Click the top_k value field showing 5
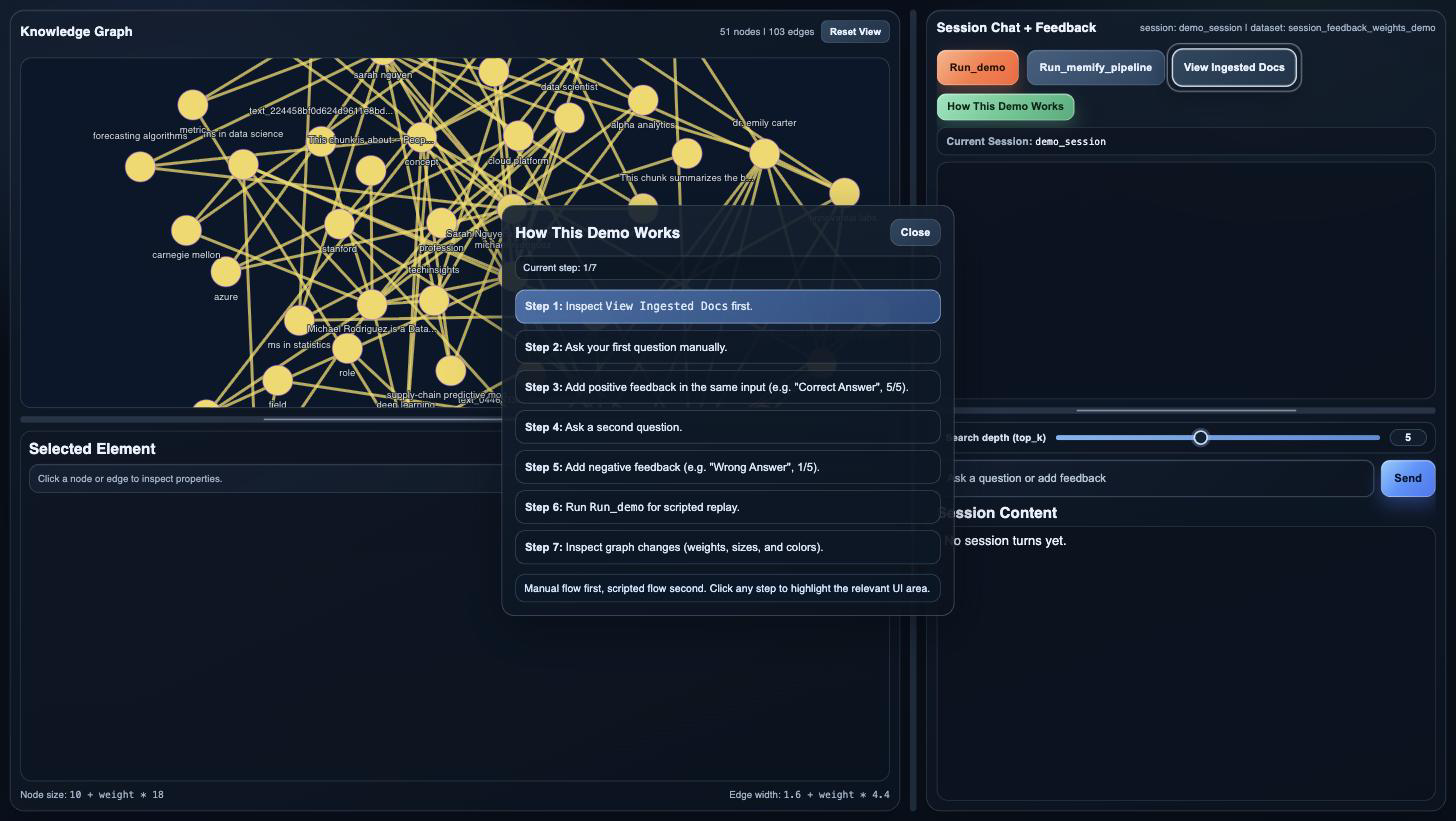Viewport: 1456px width, 821px height. click(1407, 437)
